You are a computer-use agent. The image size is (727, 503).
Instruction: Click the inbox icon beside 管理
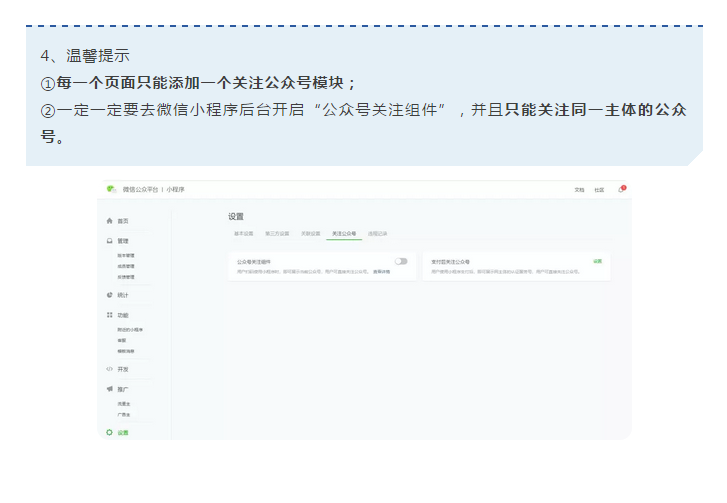(x=109, y=241)
